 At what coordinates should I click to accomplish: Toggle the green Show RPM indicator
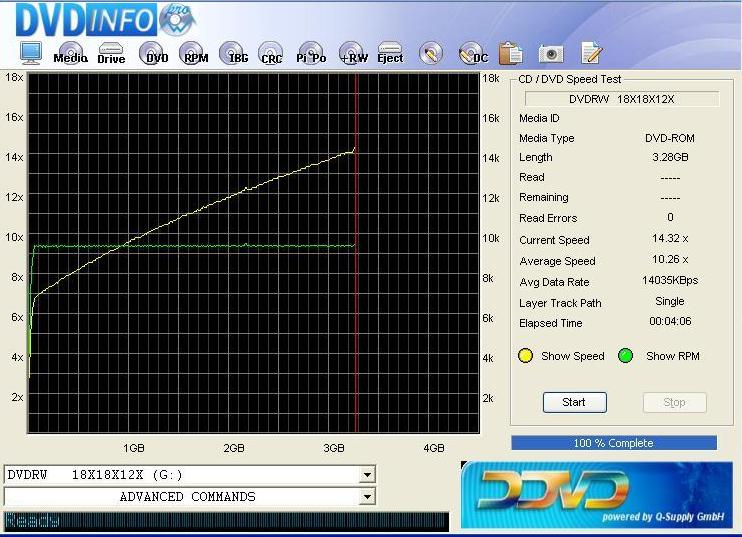626,356
